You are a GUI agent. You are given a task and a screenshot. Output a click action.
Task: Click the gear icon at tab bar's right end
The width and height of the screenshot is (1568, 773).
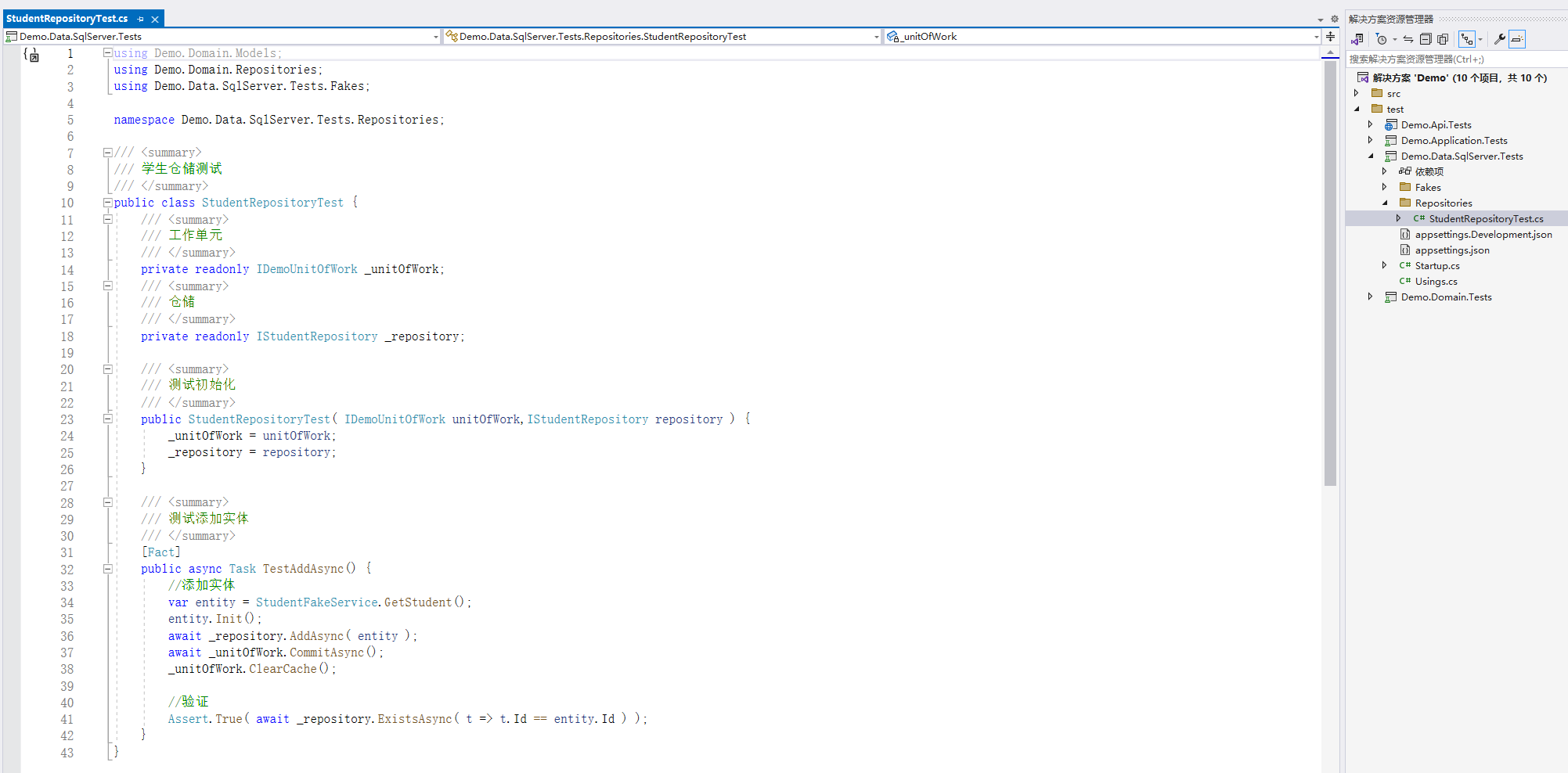(1335, 19)
